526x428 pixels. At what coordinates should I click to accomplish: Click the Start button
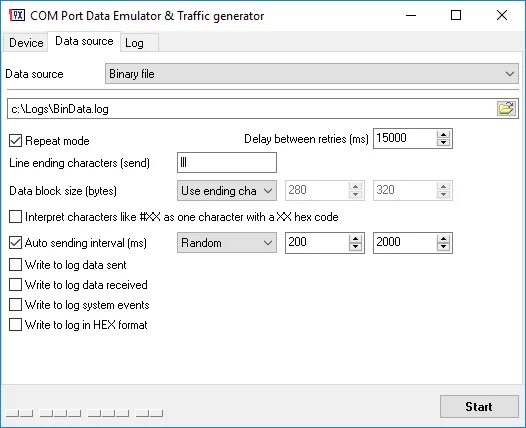pyautogui.click(x=479, y=407)
